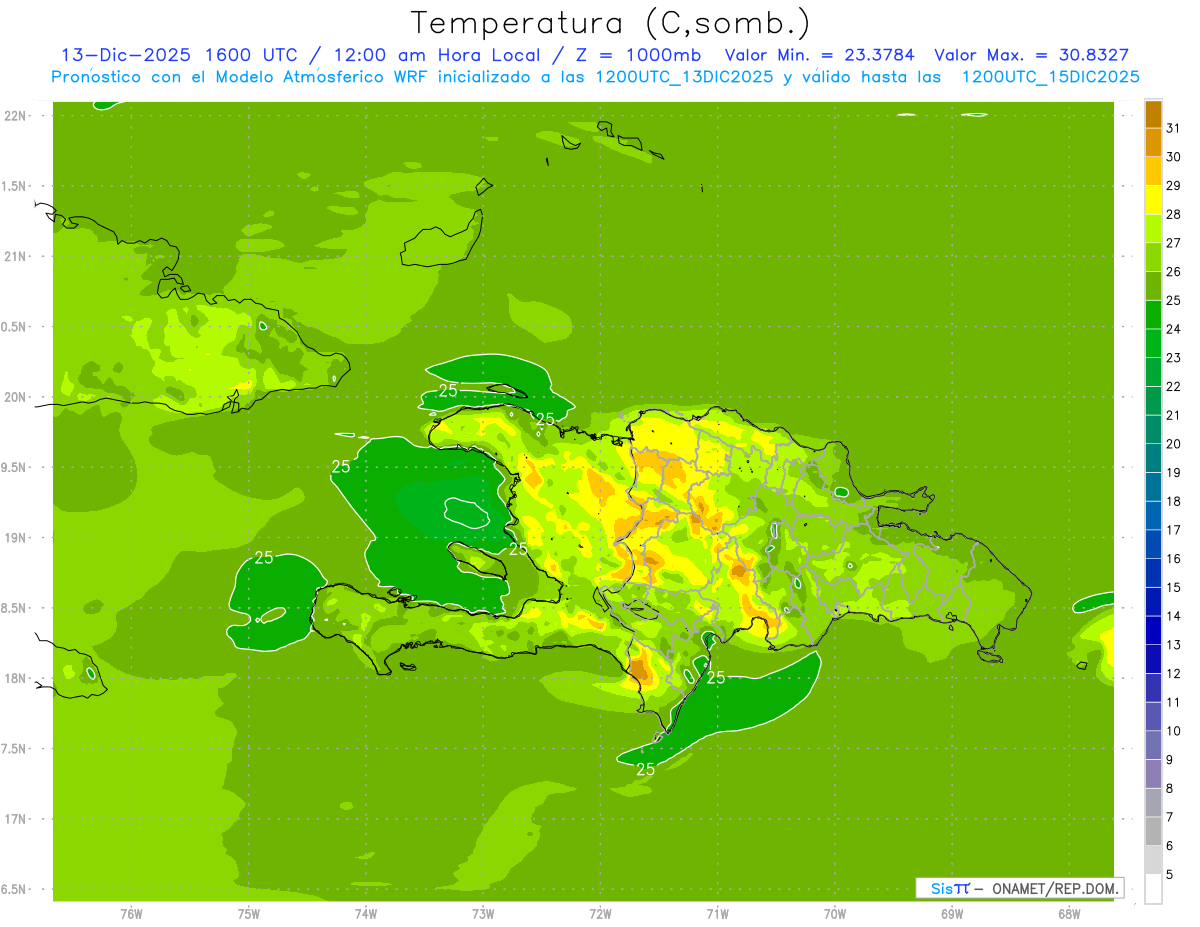Click "Valor Min. = 23.3784" value
This screenshot has height=927, width=1200.
tap(819, 55)
